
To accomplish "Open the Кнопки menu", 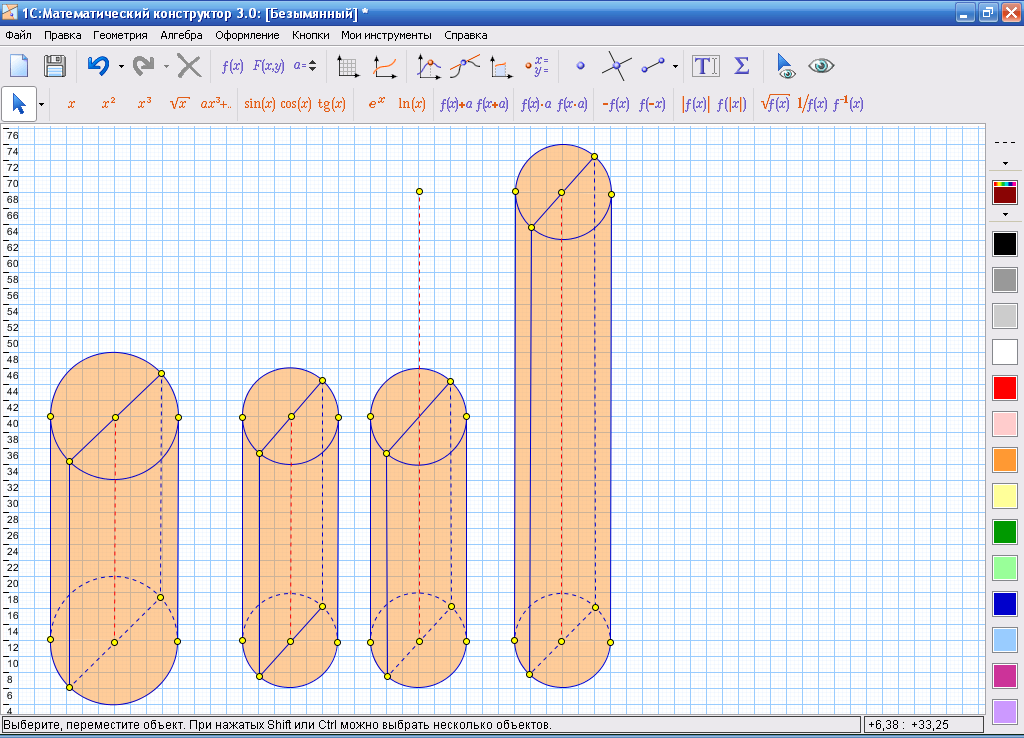I will click(x=311, y=35).
